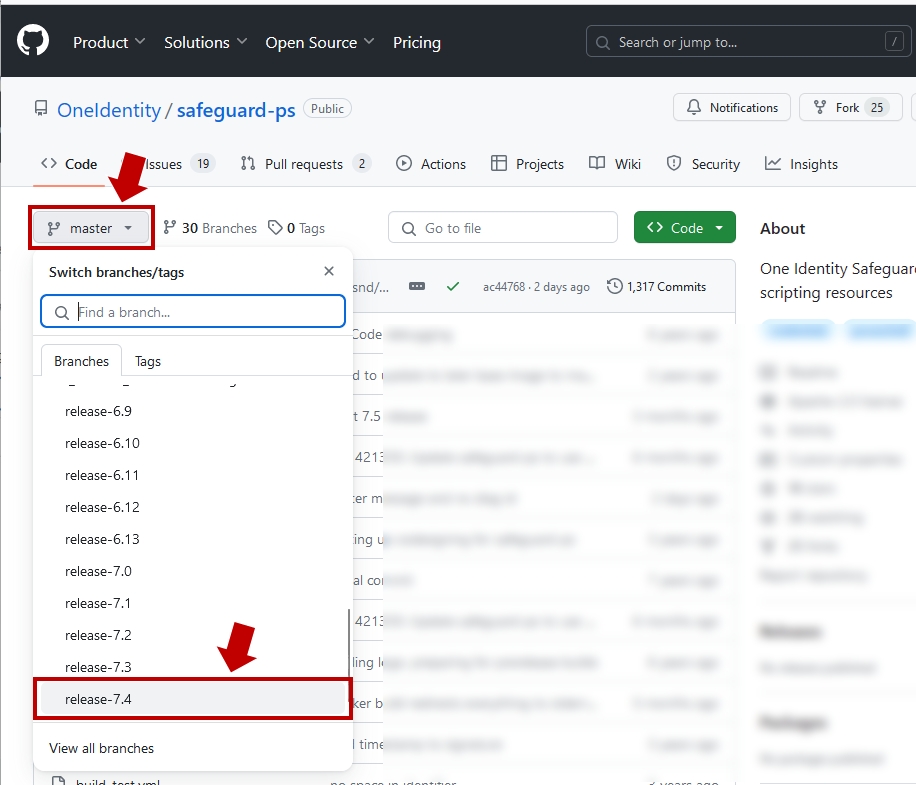Image resolution: width=916 pixels, height=785 pixels.
Task: Switch to branch release-6.9
Action: click(193, 411)
